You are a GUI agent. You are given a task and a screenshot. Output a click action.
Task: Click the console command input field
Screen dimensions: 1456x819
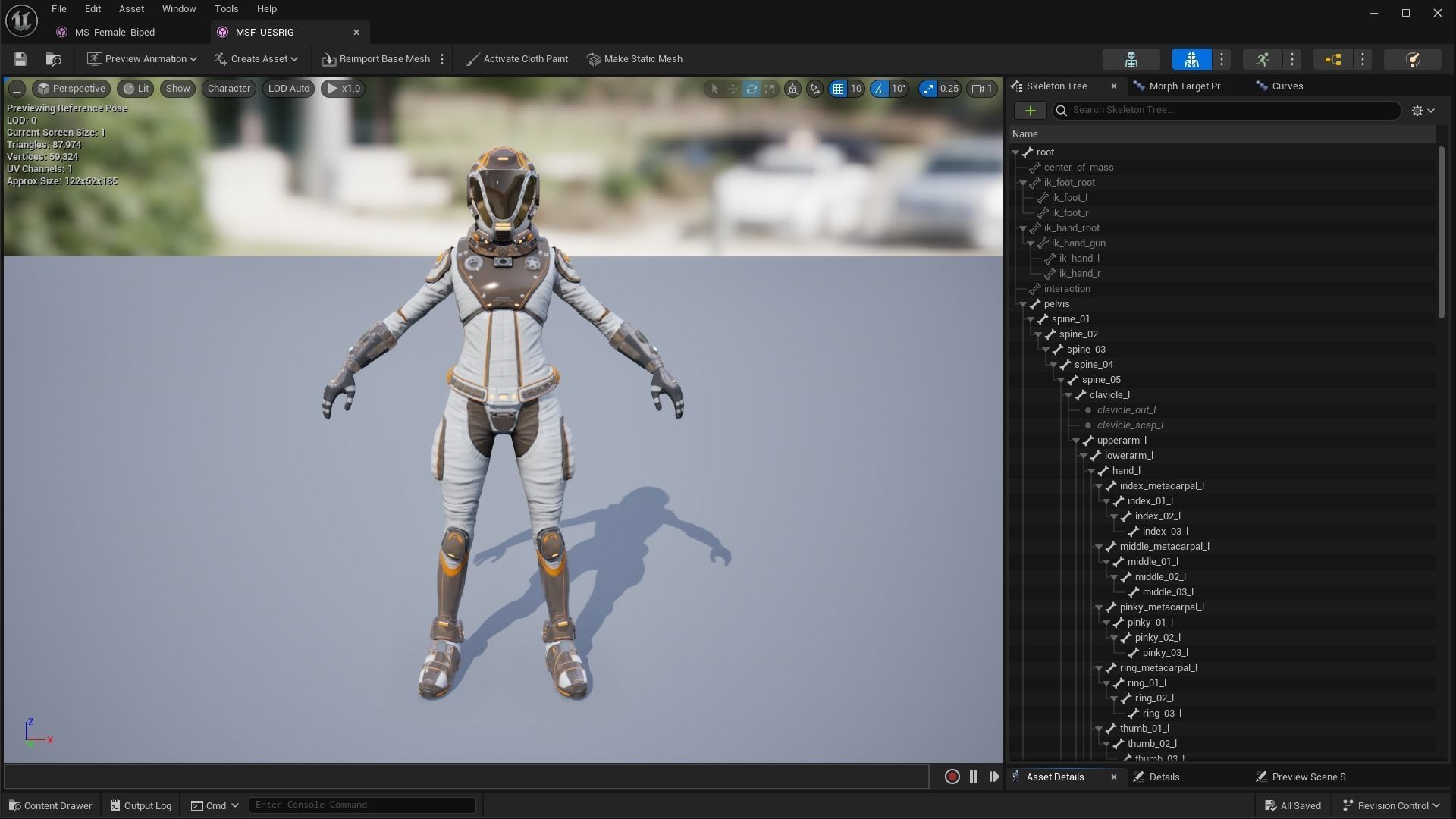(x=362, y=805)
